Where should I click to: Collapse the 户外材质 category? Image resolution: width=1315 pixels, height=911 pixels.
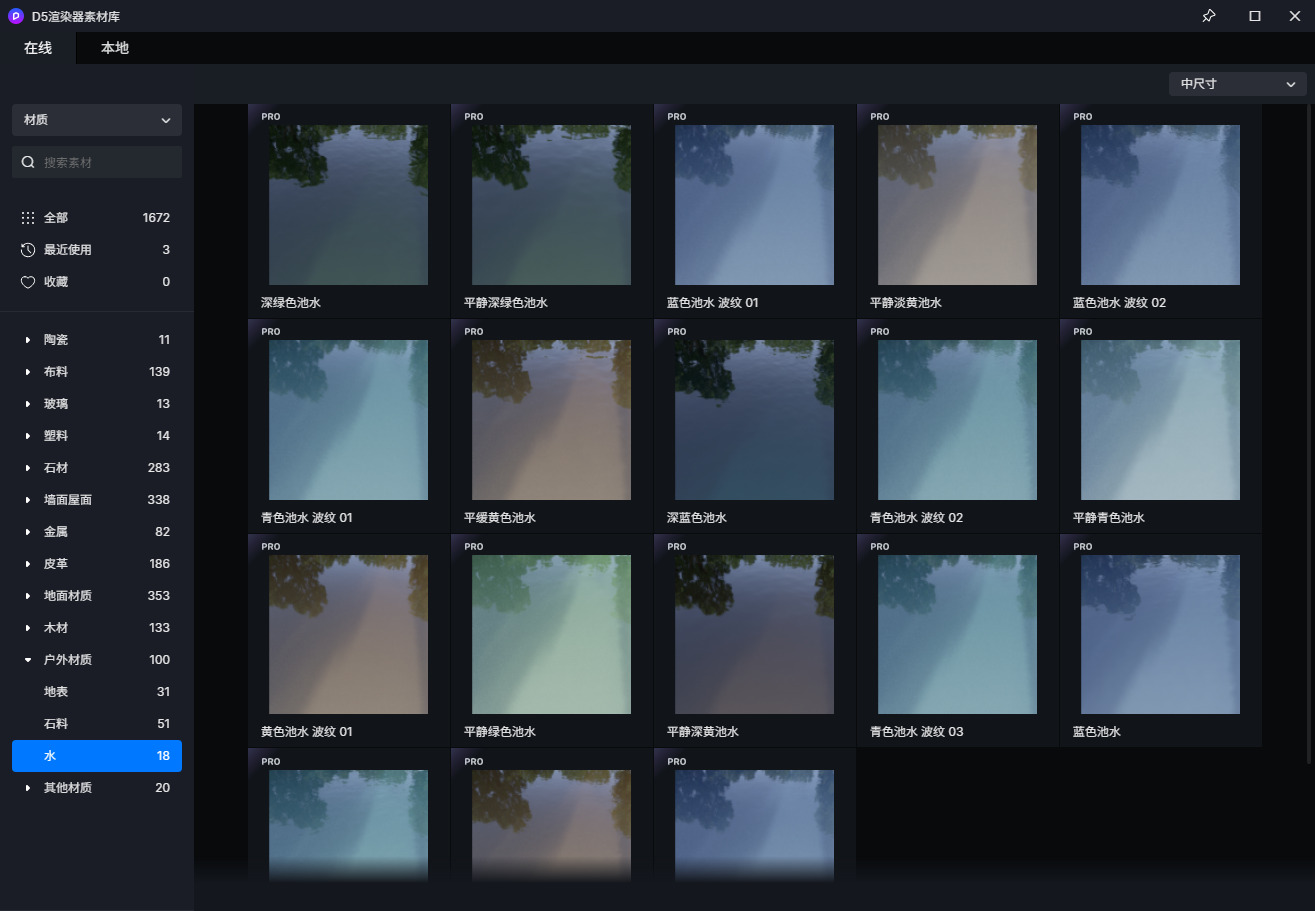[x=28, y=660]
